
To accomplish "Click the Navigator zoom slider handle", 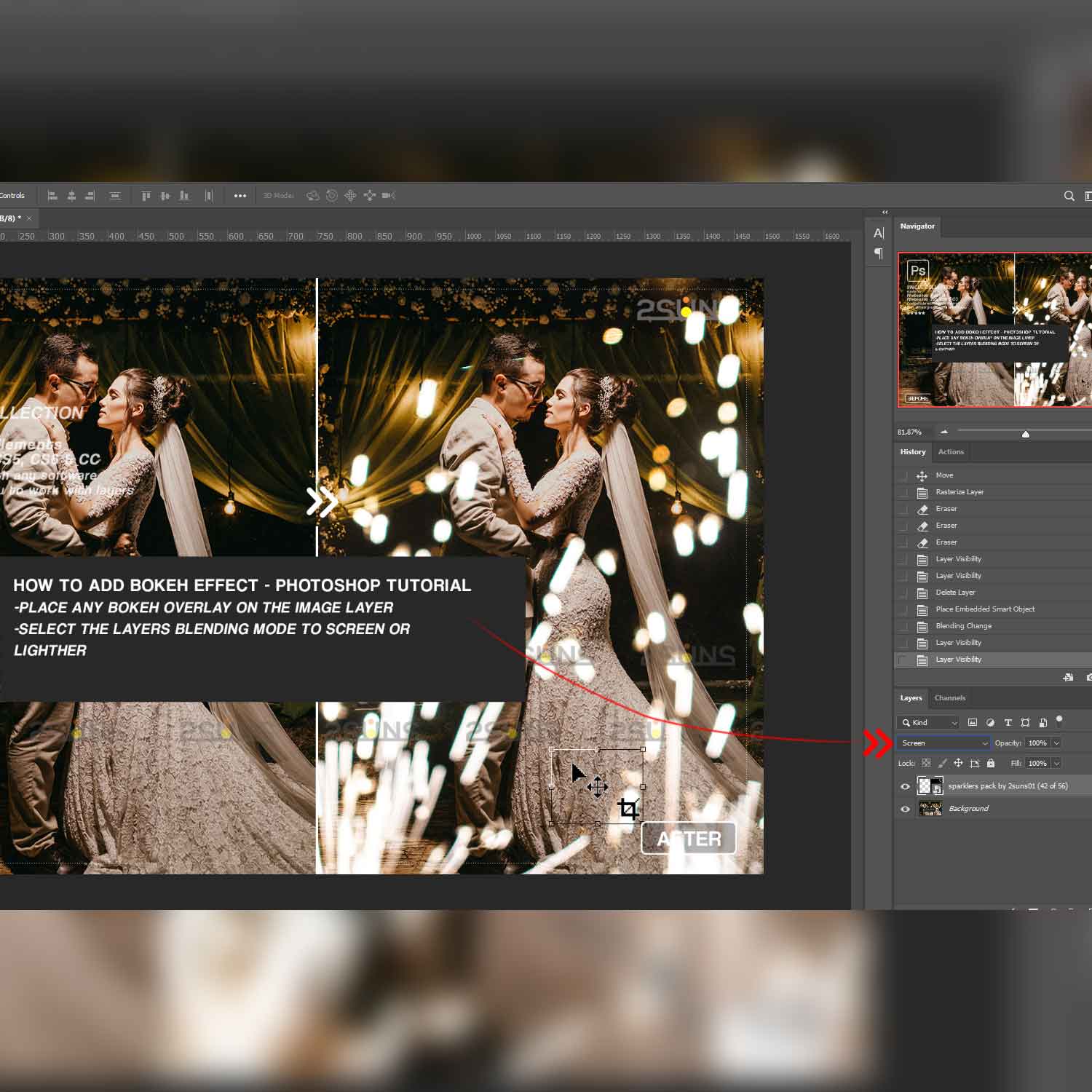I will pos(1026,434).
